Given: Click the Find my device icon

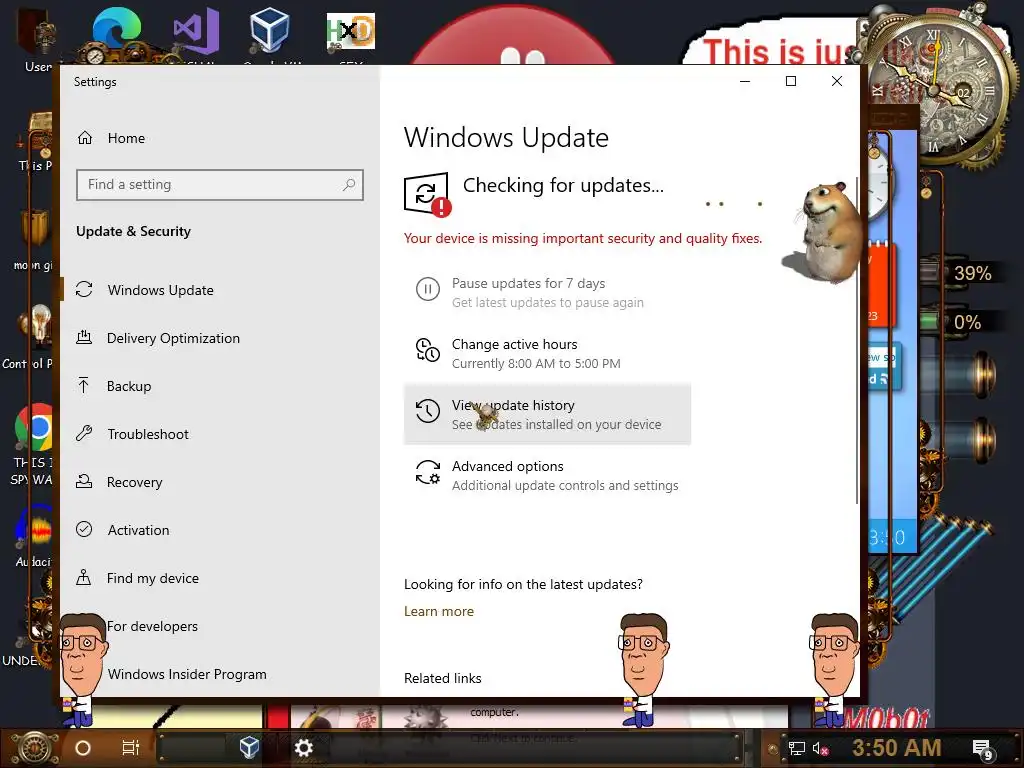Looking at the screenshot, I should (x=84, y=577).
